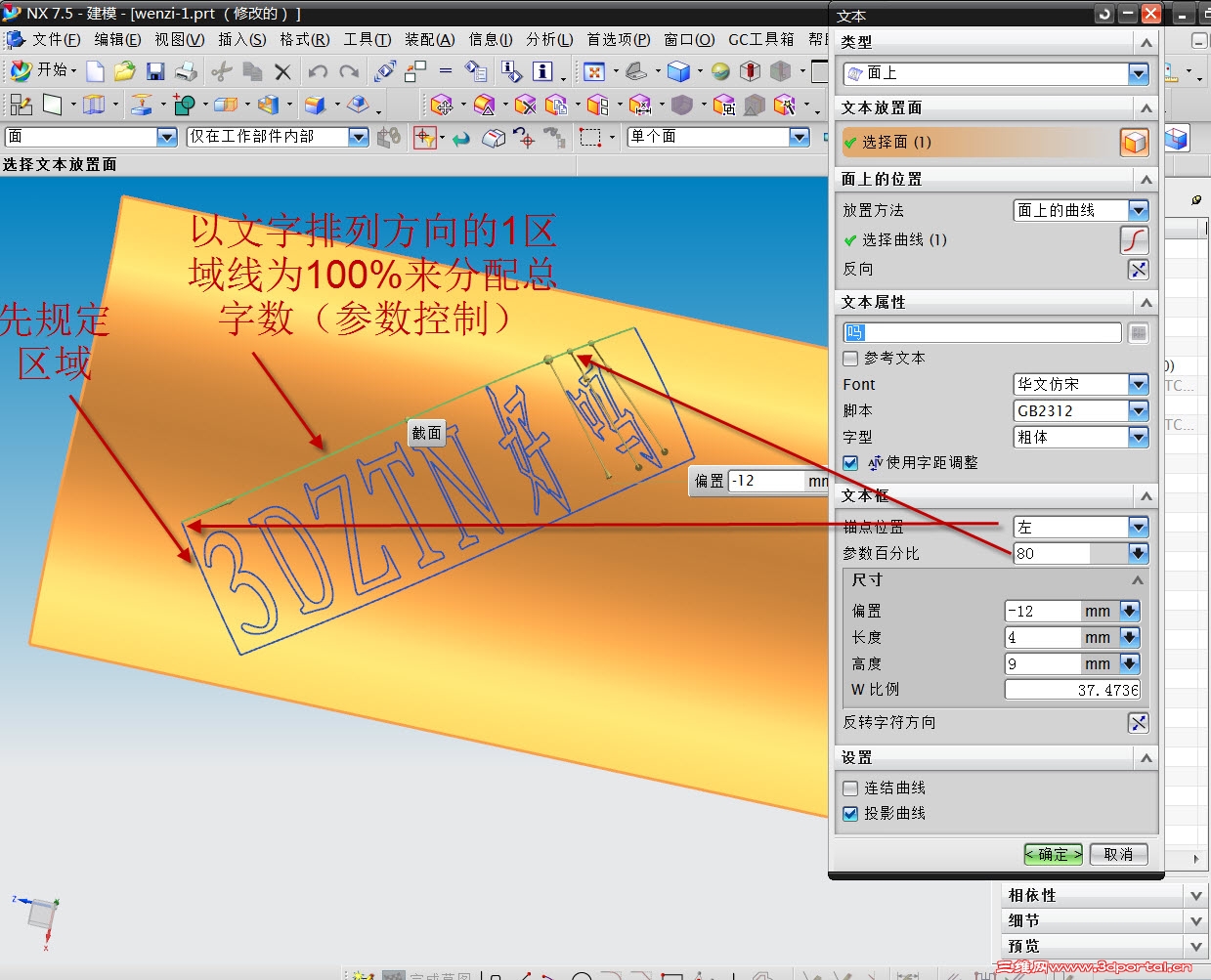Image resolution: width=1211 pixels, height=980 pixels.
Task: Click the New file icon
Action: [95, 70]
